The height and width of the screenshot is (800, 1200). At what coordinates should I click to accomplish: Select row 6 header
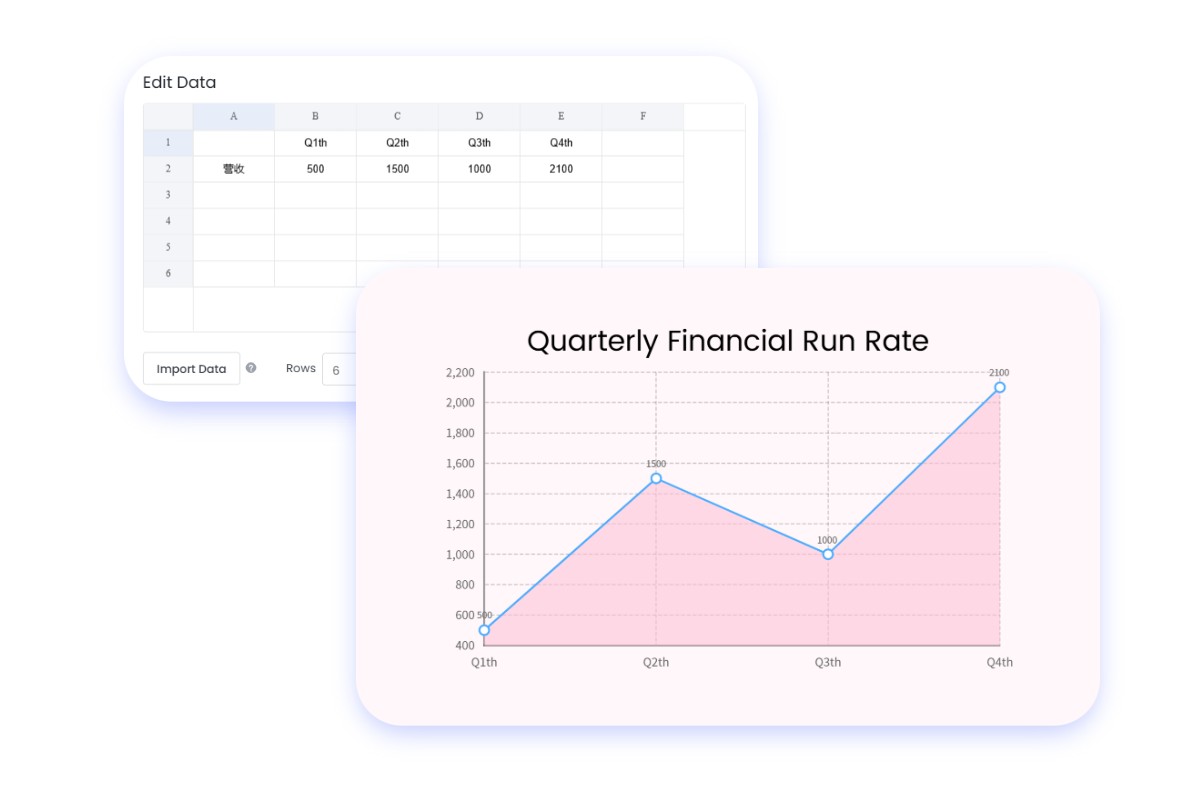pyautogui.click(x=168, y=273)
